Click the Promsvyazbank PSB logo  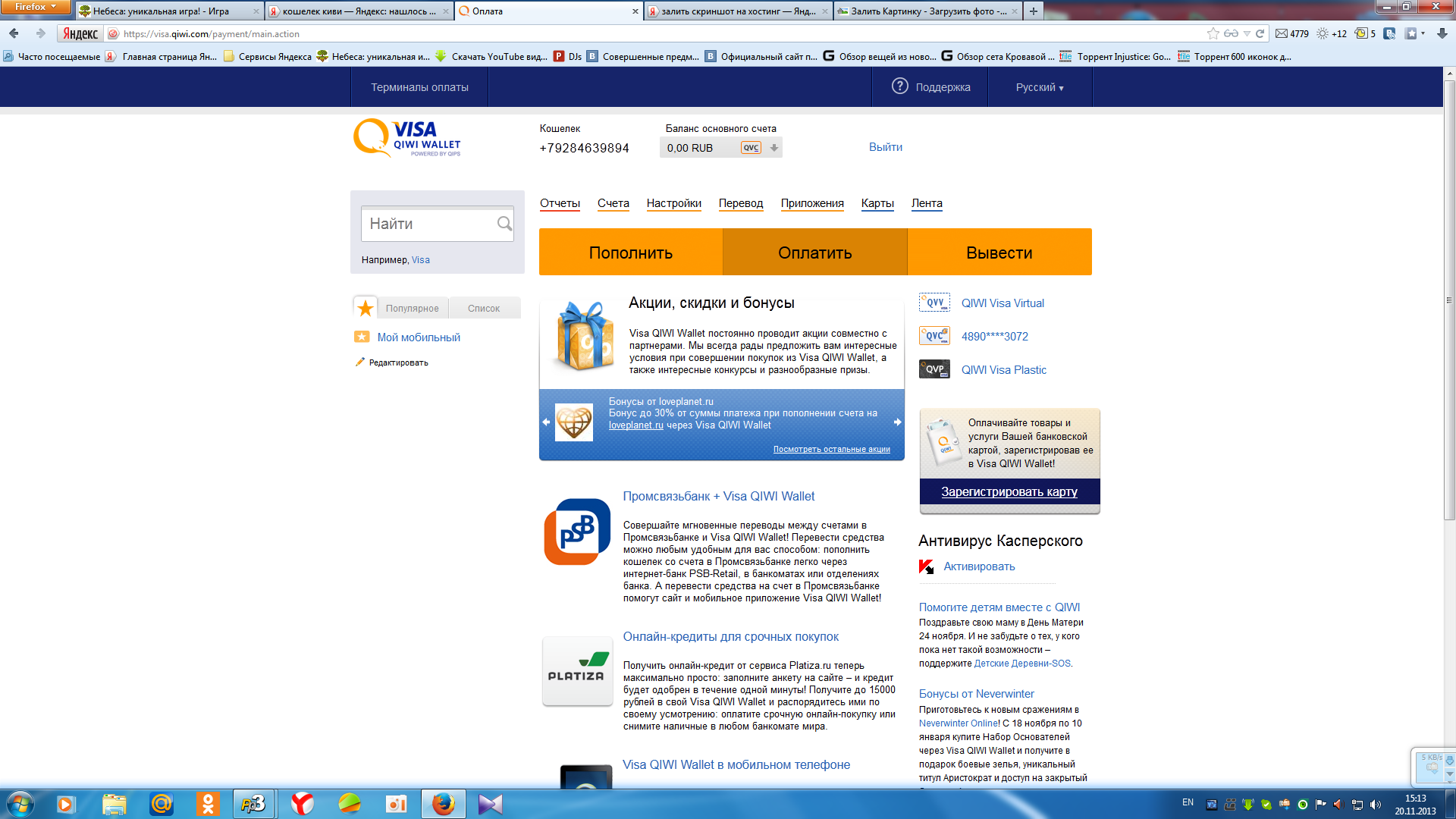tap(577, 532)
